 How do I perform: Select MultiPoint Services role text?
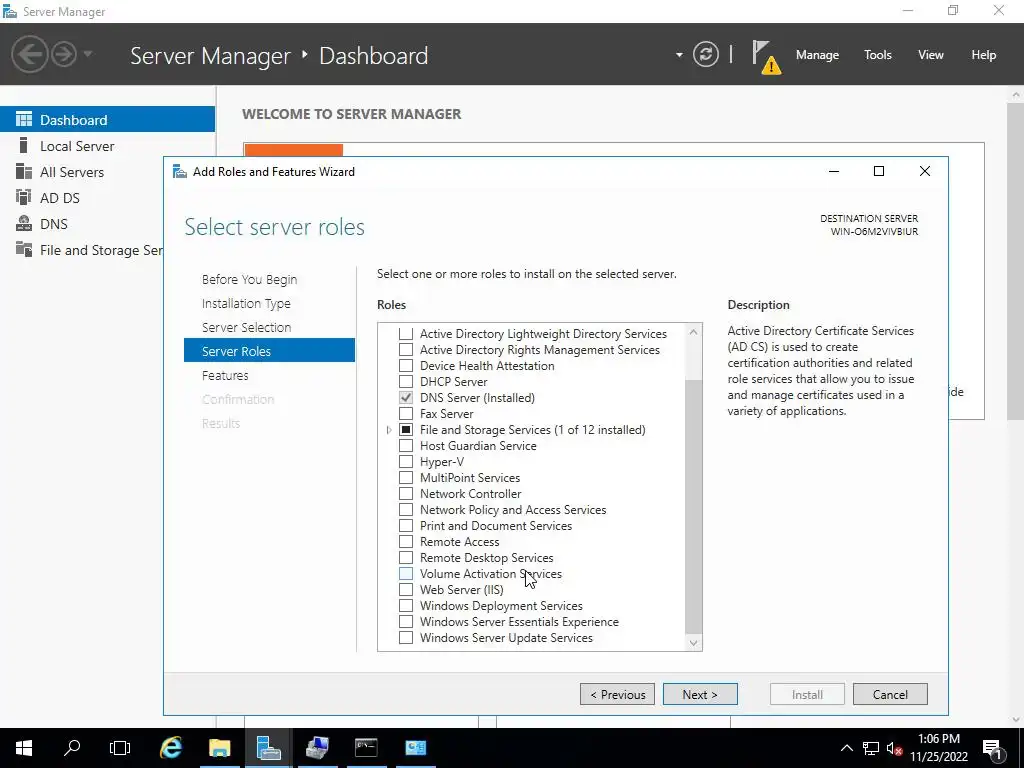click(x=470, y=478)
